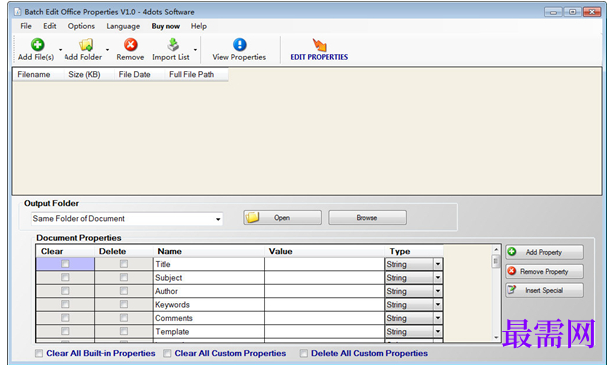Click the green plus icon of Add Property
The height and width of the screenshot is (365, 614).
point(512,252)
